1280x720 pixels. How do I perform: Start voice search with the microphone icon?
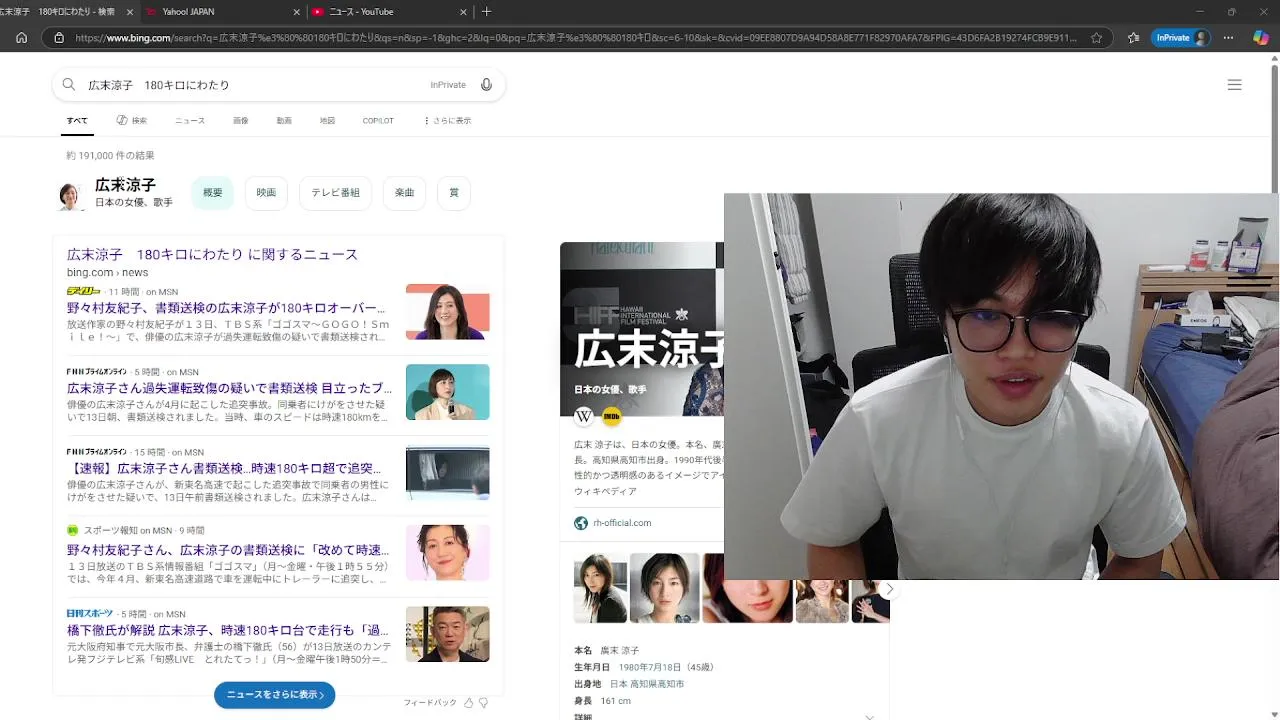[486, 85]
